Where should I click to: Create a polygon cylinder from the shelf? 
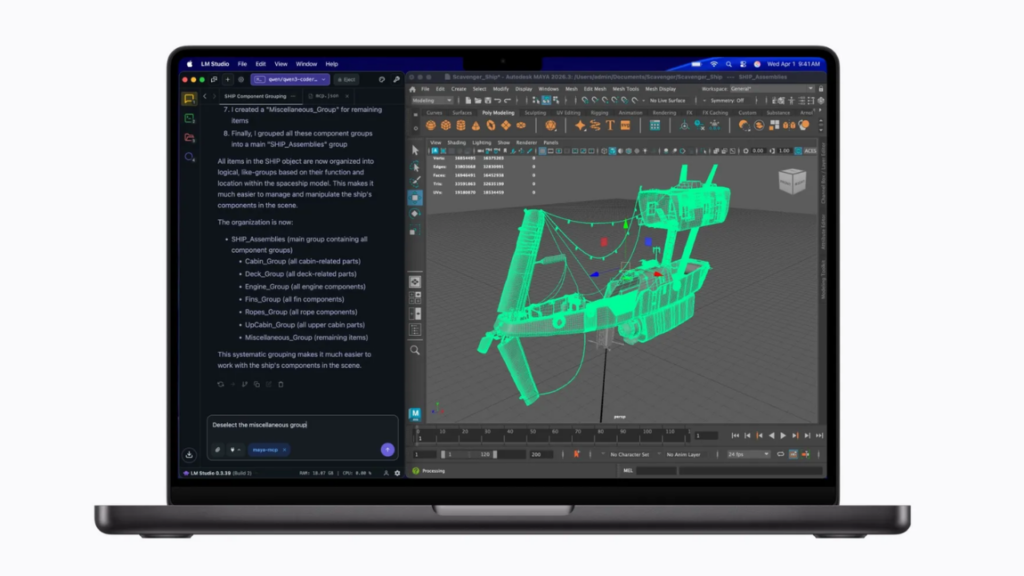pos(461,125)
